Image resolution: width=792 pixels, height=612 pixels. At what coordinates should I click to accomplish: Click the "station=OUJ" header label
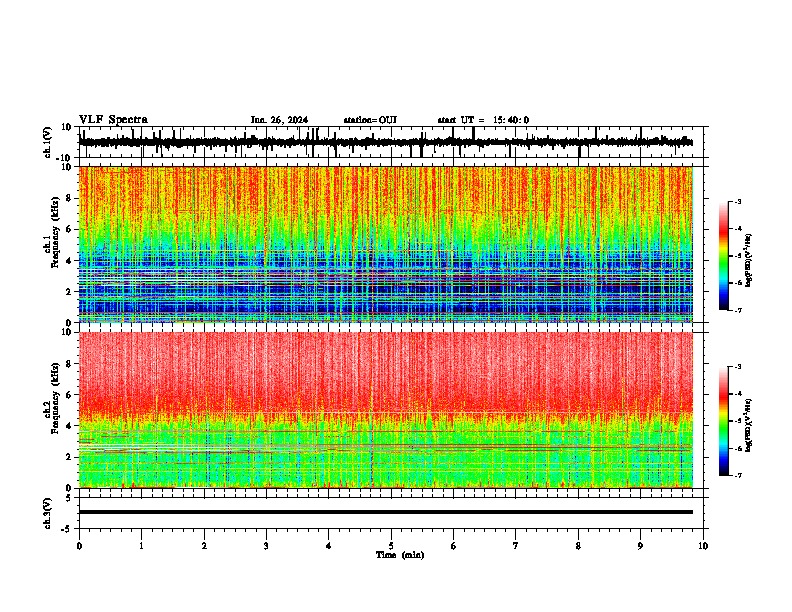click(370, 120)
